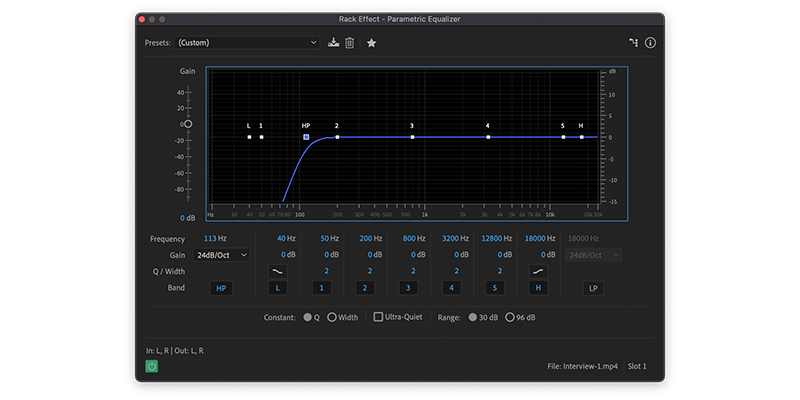Toggle the L band button
The height and width of the screenshot is (400, 800).
coord(278,288)
